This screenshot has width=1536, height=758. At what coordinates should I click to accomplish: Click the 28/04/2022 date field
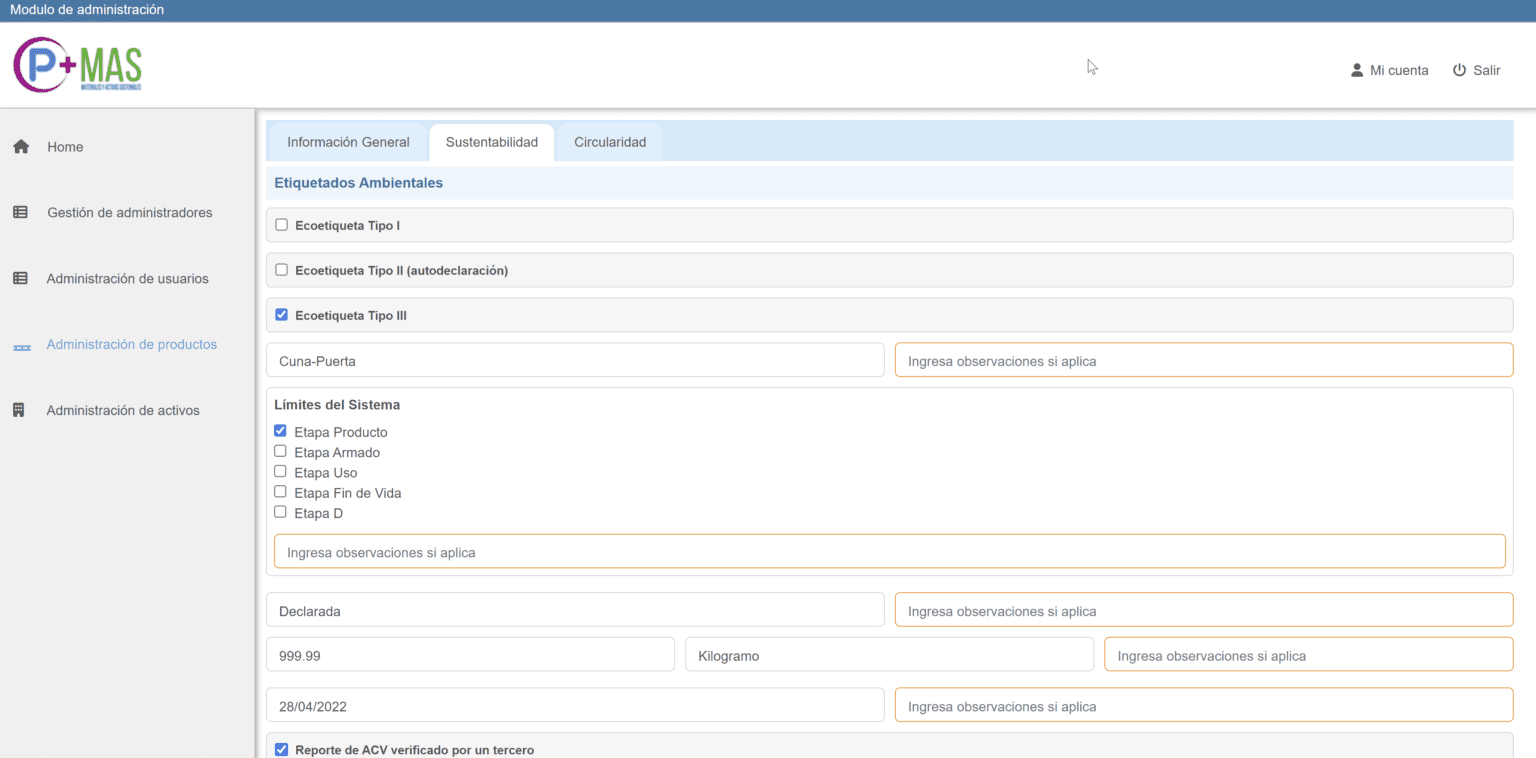point(575,706)
